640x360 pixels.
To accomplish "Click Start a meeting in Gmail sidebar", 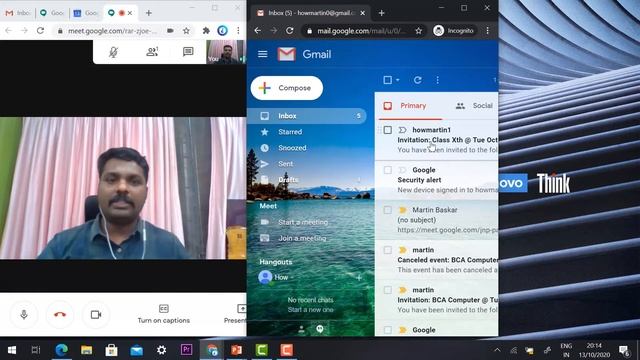I will [x=303, y=222].
